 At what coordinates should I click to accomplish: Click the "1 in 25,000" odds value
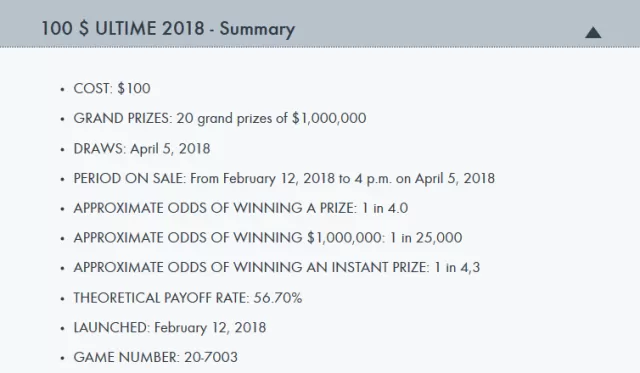click(x=426, y=238)
